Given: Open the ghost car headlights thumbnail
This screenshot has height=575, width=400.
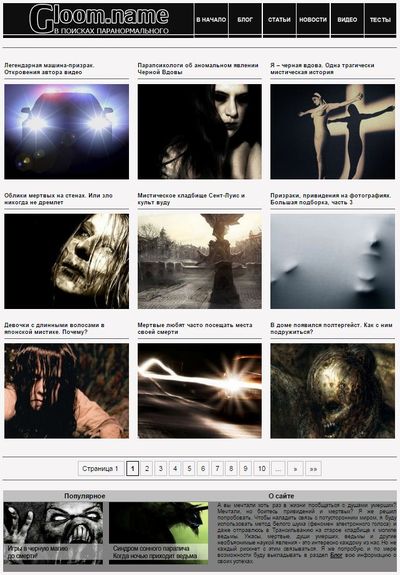Looking at the screenshot, I should tap(66, 132).
